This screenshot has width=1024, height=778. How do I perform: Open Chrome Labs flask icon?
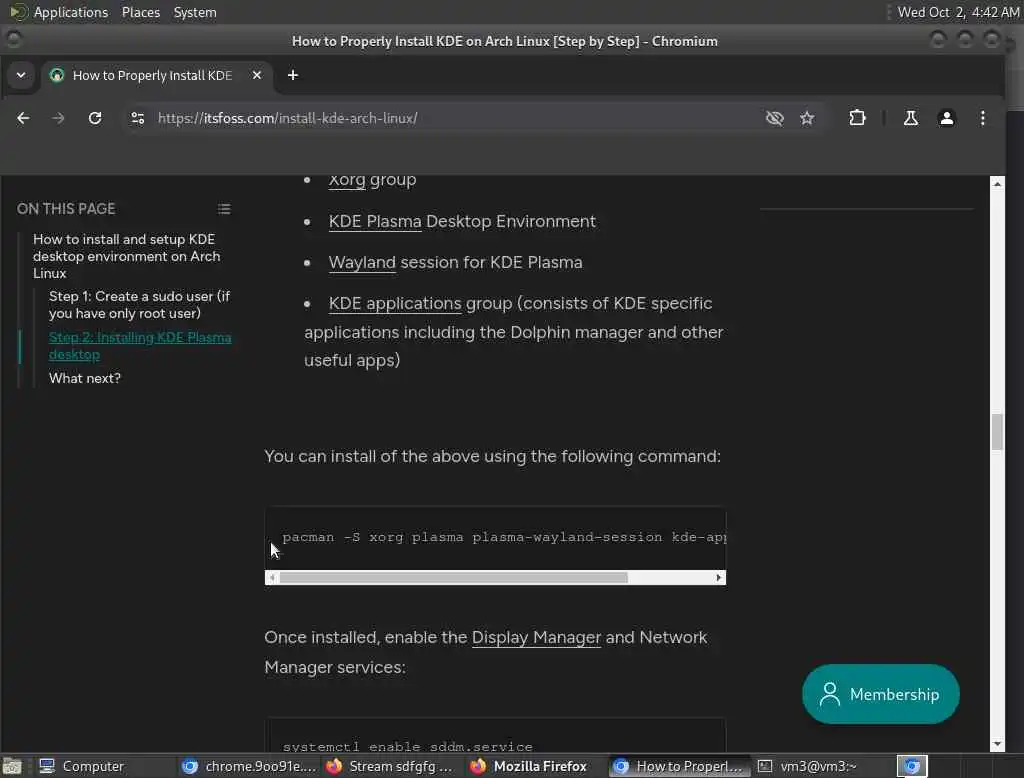point(910,118)
